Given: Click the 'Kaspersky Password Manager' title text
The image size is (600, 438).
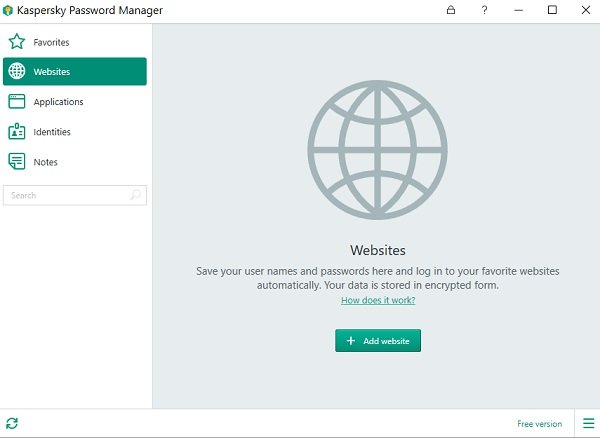Looking at the screenshot, I should coord(90,10).
